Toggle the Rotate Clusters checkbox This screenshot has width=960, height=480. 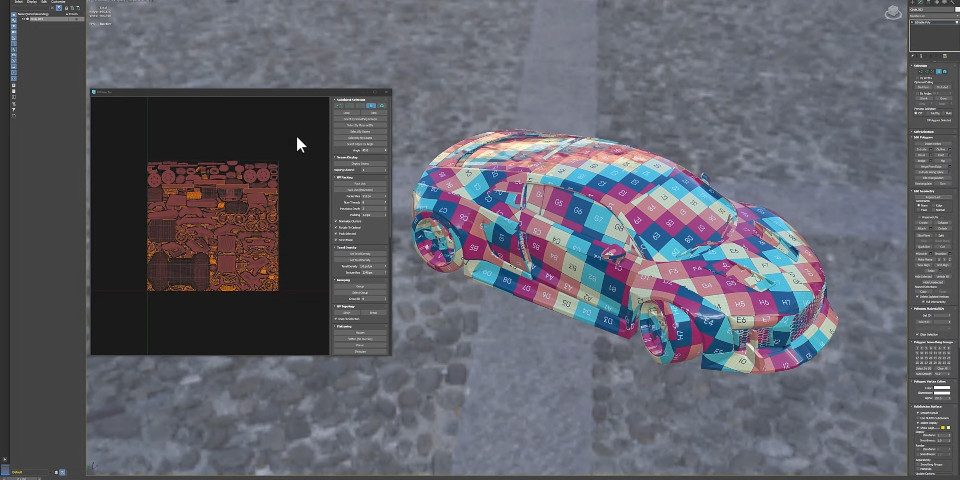336,226
